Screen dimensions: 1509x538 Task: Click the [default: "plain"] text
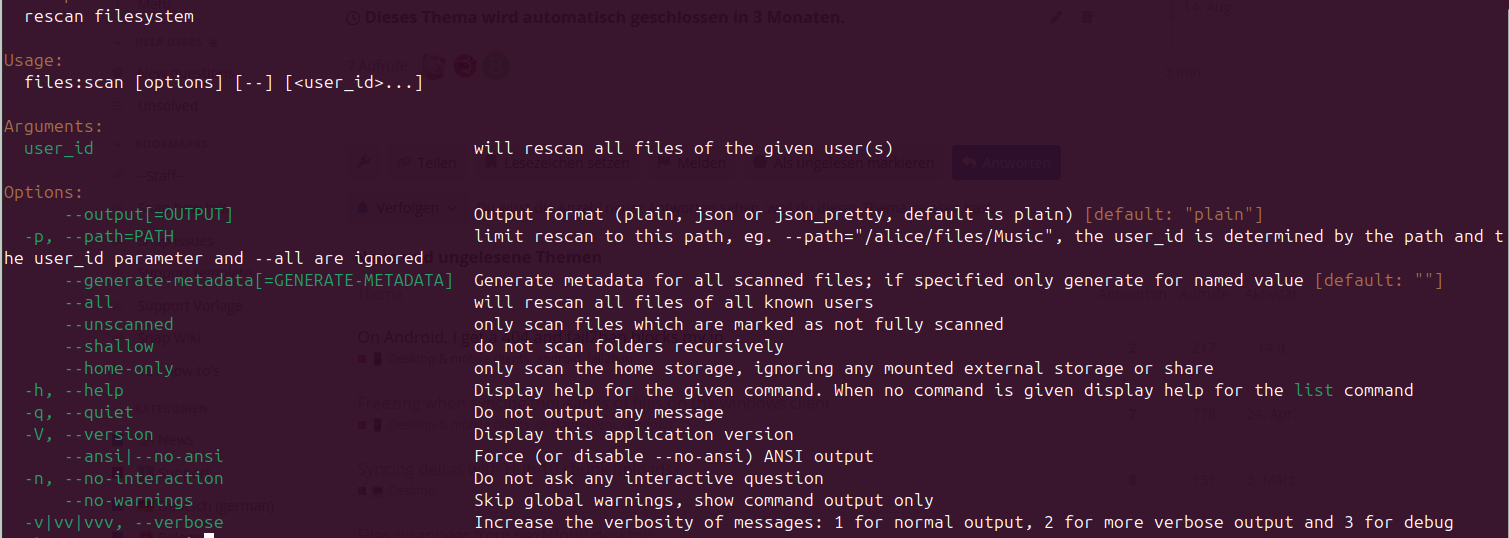tap(1174, 214)
